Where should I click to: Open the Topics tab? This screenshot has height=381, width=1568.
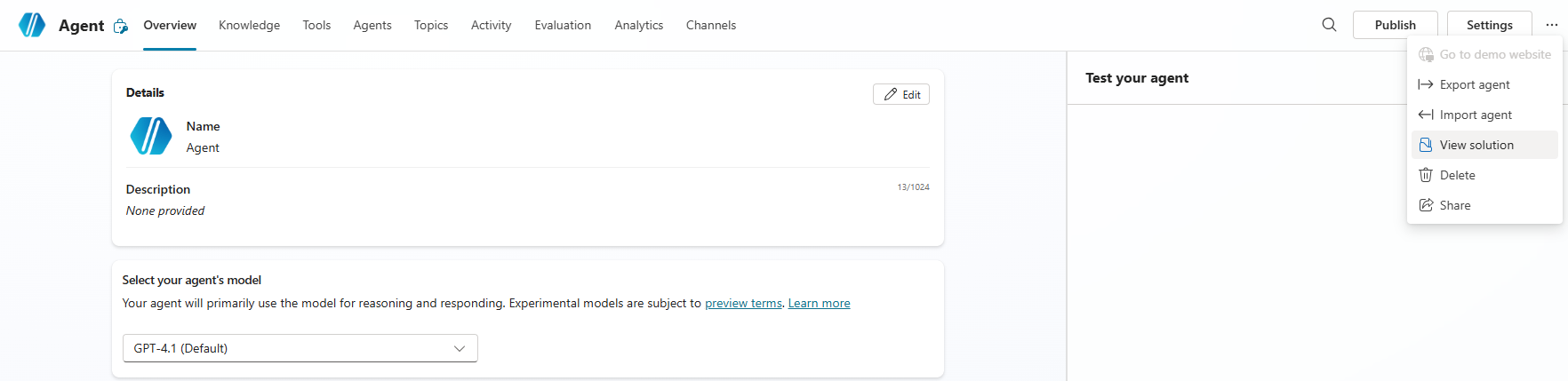(x=431, y=25)
